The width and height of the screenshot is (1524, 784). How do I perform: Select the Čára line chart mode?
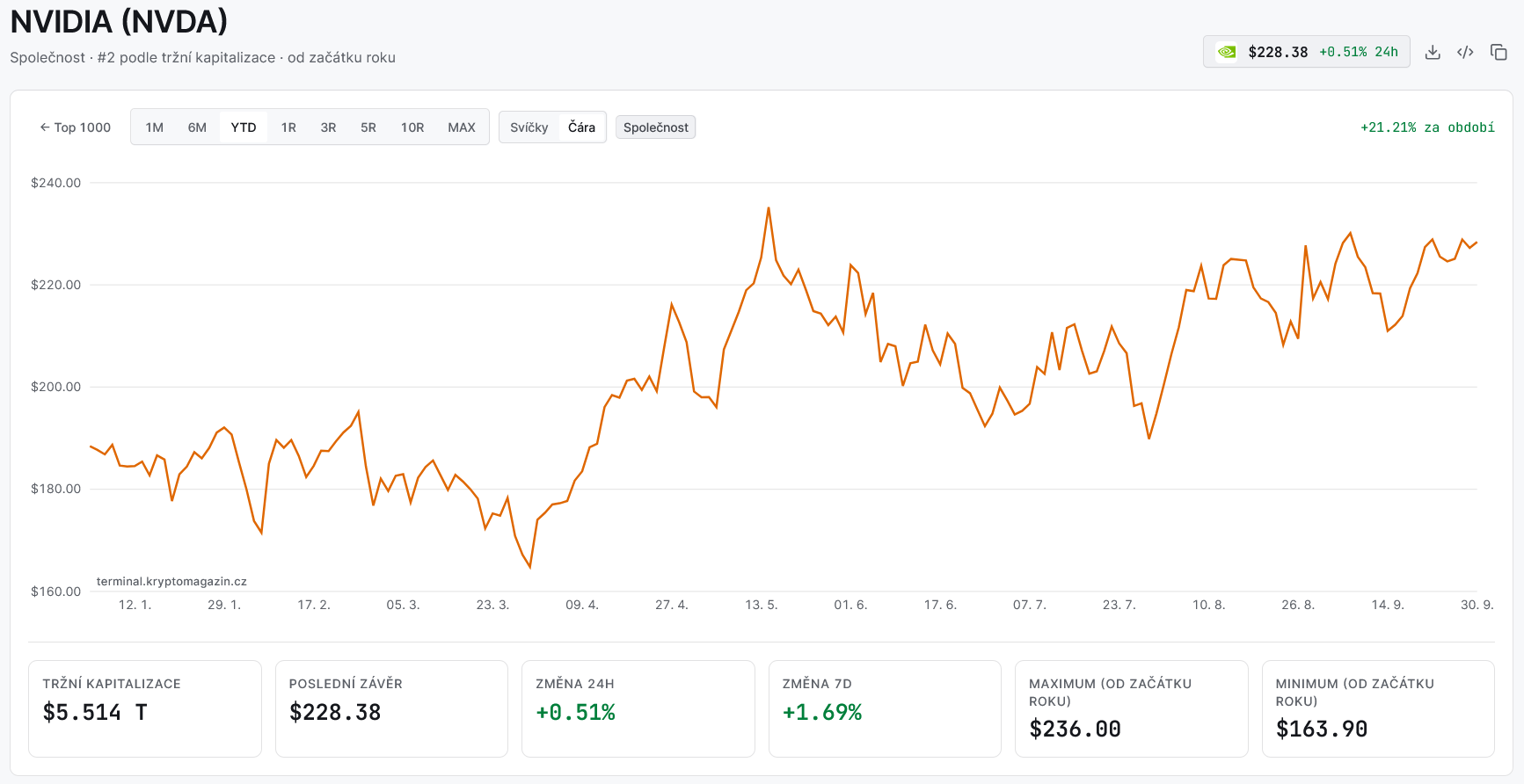581,127
